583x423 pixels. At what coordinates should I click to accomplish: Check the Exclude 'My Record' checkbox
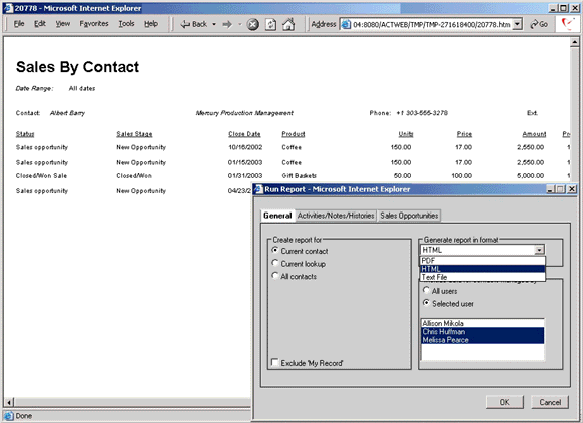(x=275, y=362)
